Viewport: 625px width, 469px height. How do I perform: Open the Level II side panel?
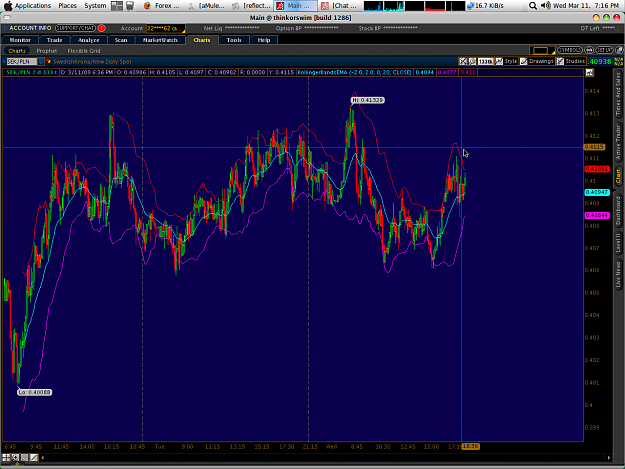[x=618, y=243]
